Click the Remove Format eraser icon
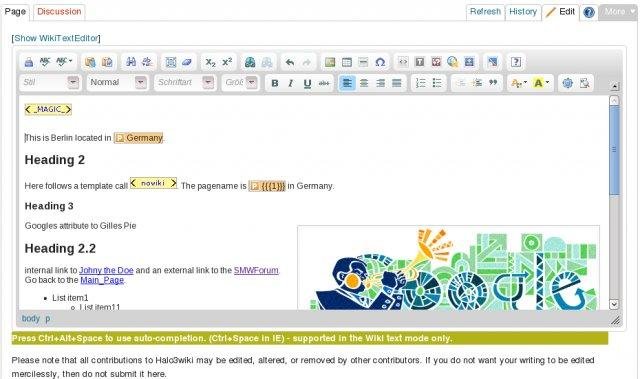Viewport: 640px width, 379px height. [x=187, y=62]
